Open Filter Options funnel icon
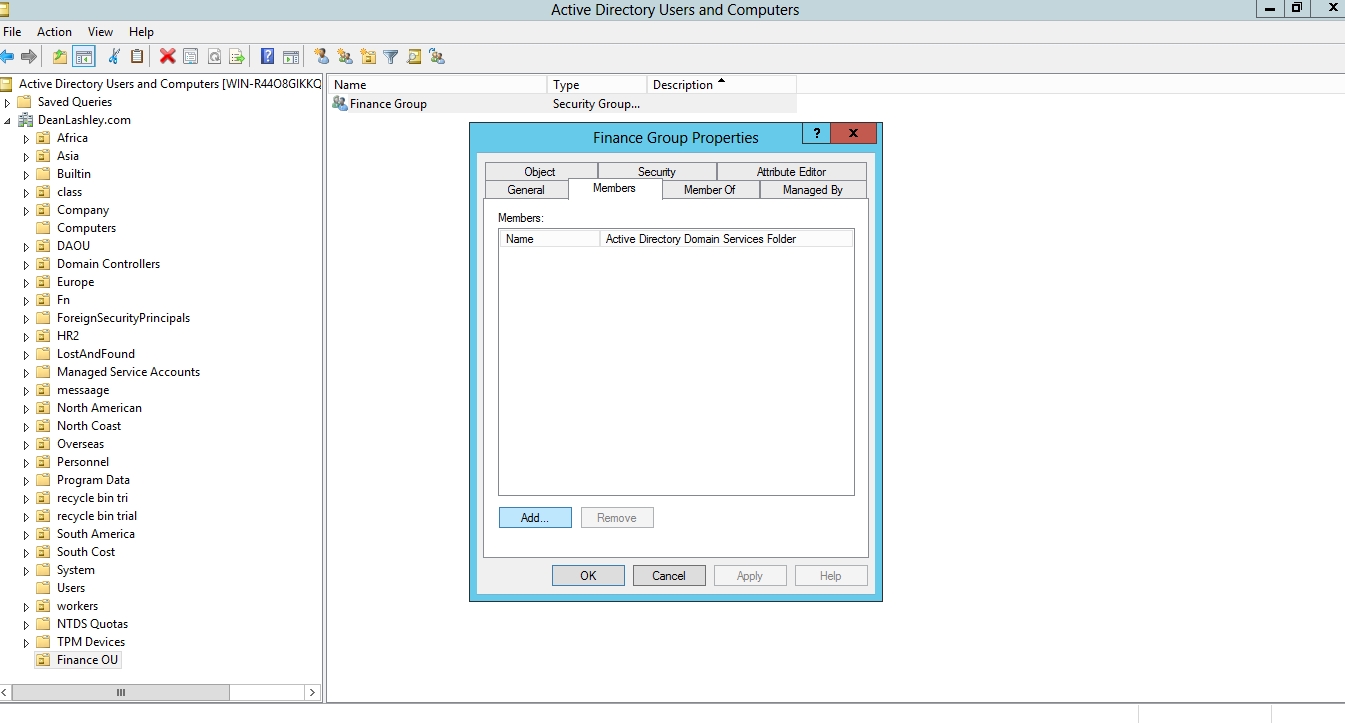The height and width of the screenshot is (723, 1345). click(x=391, y=57)
